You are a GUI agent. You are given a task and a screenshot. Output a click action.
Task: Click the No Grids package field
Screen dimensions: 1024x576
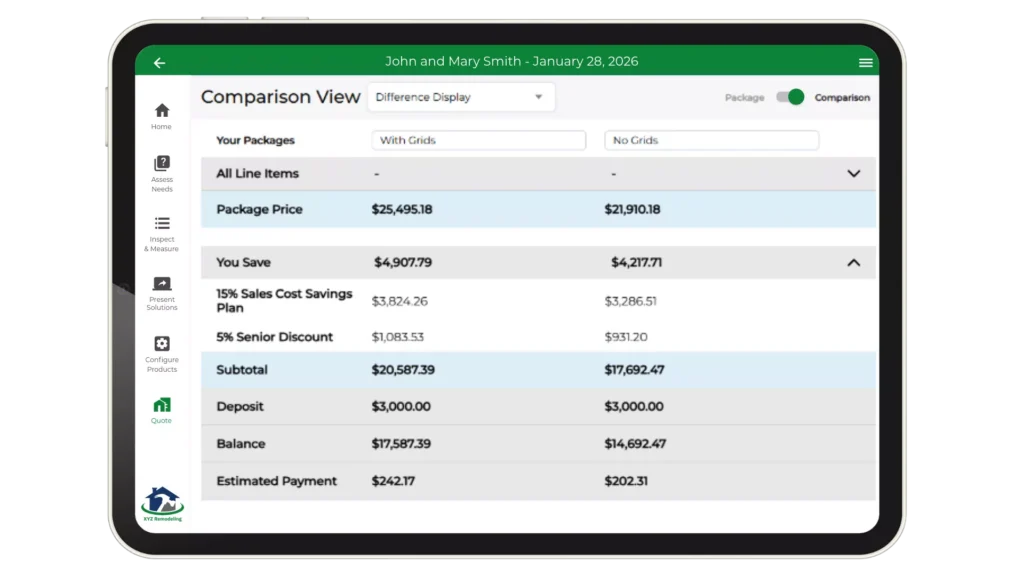point(711,141)
